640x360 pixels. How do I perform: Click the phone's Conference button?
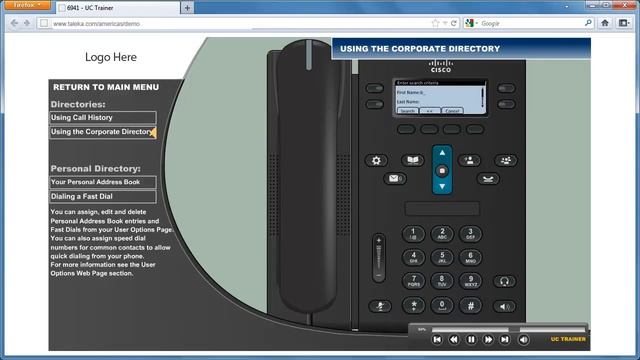506,160
